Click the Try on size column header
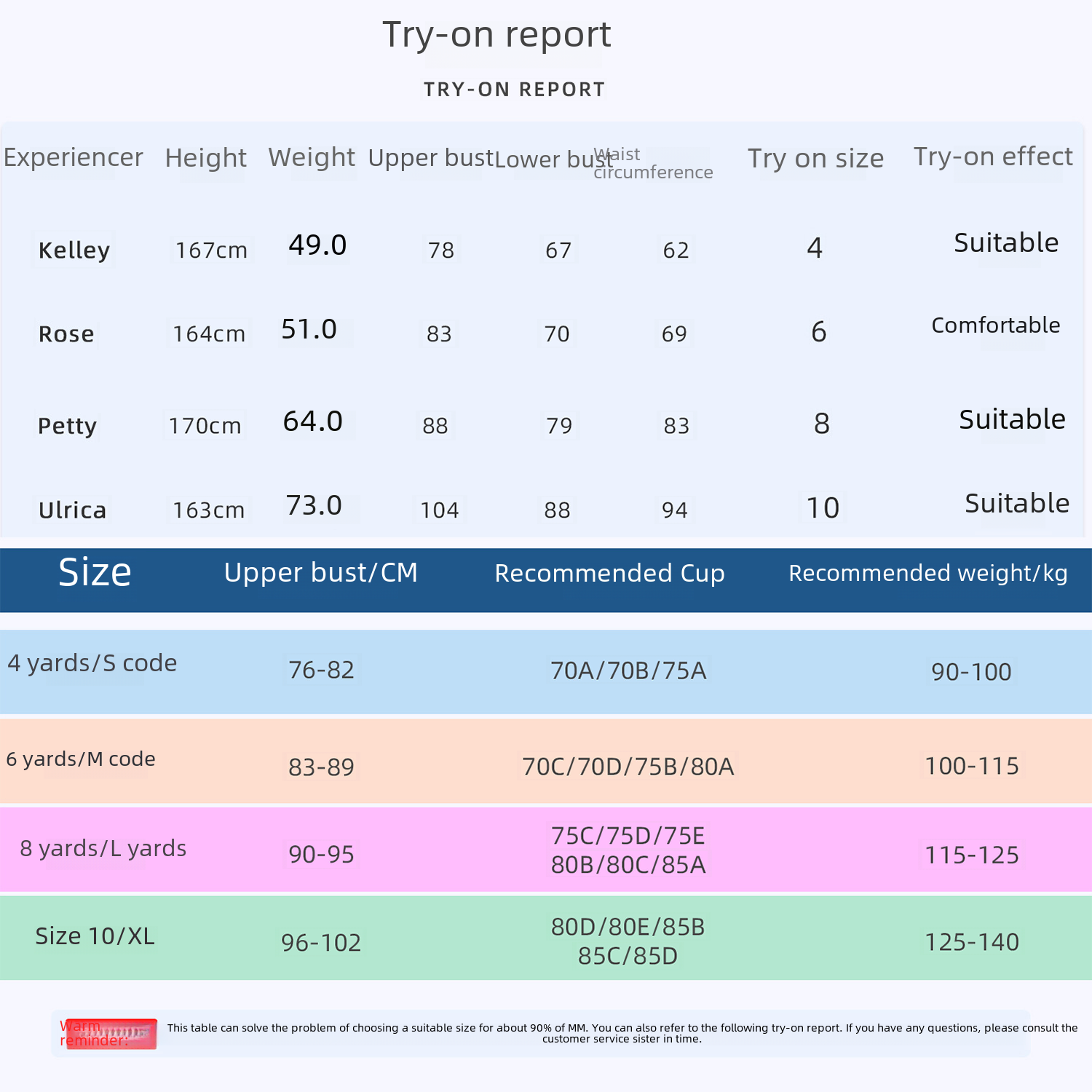The image size is (1092, 1092). pyautogui.click(x=815, y=158)
